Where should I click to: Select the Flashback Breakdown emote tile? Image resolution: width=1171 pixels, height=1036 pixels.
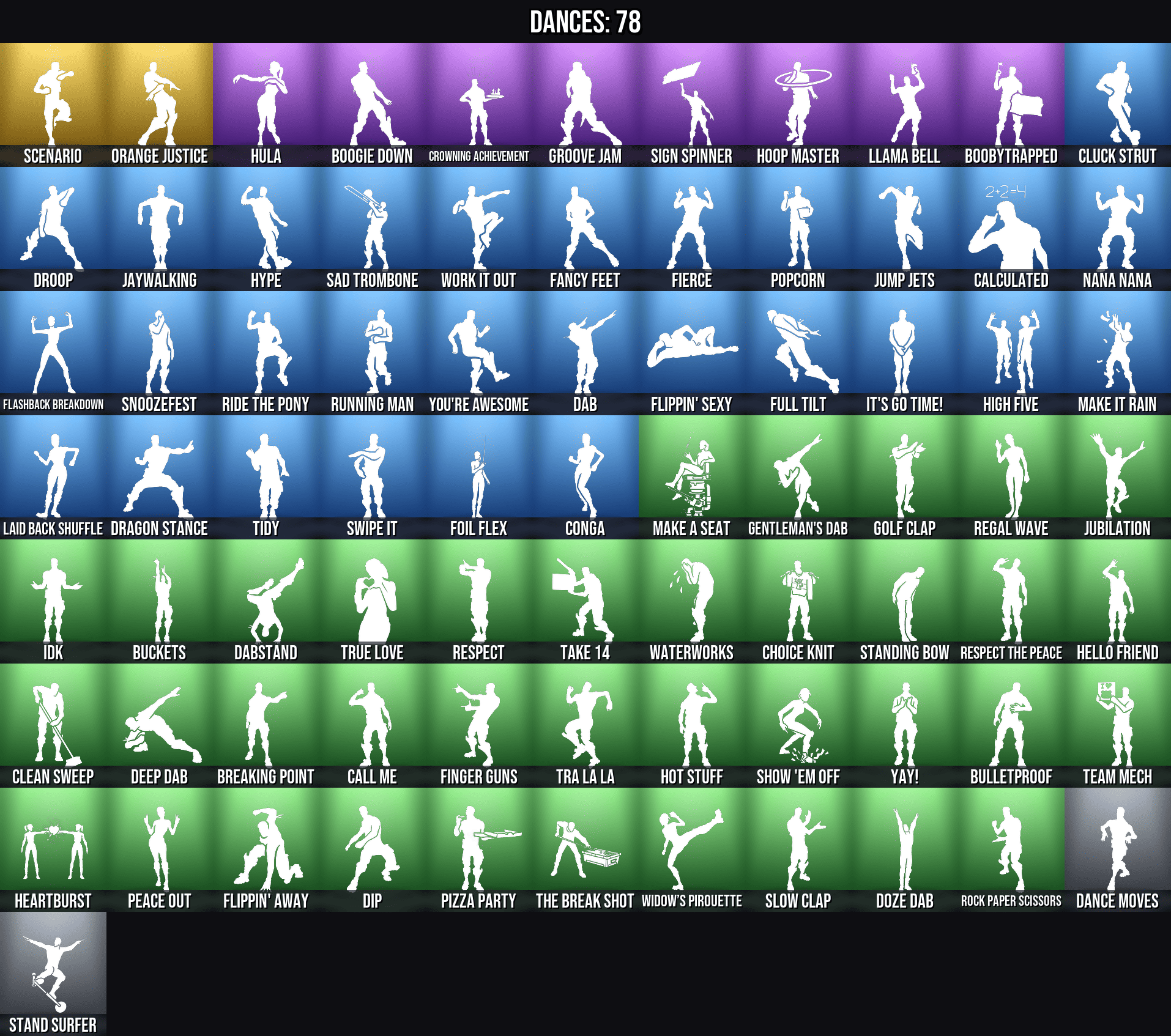click(53, 352)
